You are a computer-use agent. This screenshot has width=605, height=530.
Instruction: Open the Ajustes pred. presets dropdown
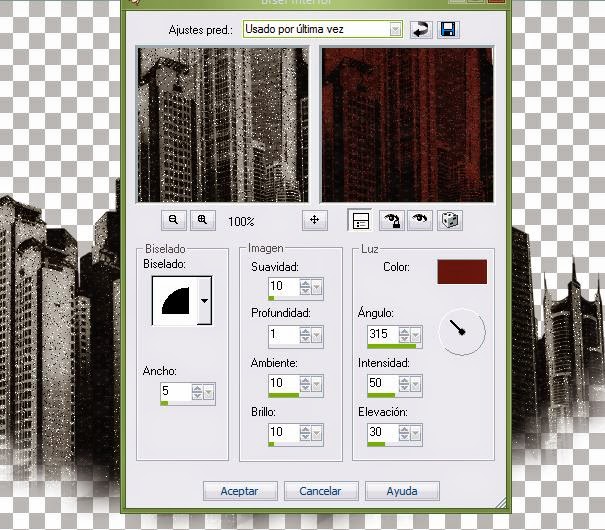(x=395, y=29)
